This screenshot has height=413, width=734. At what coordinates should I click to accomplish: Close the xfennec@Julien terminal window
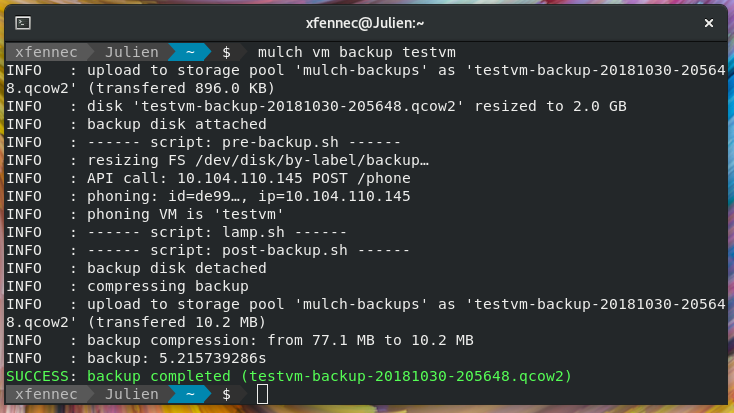coord(709,23)
